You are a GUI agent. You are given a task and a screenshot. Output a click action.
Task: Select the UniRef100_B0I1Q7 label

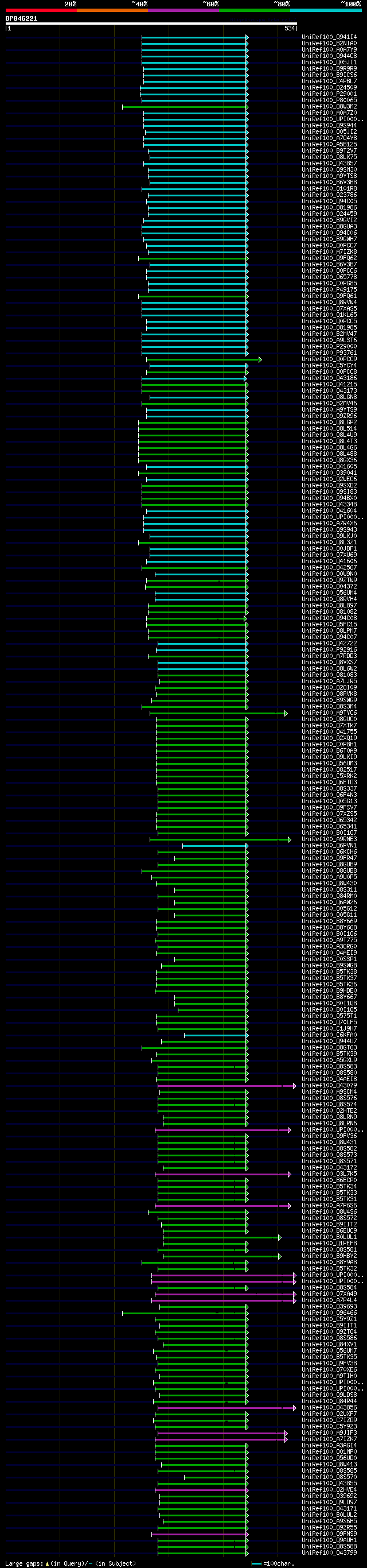(329, 833)
